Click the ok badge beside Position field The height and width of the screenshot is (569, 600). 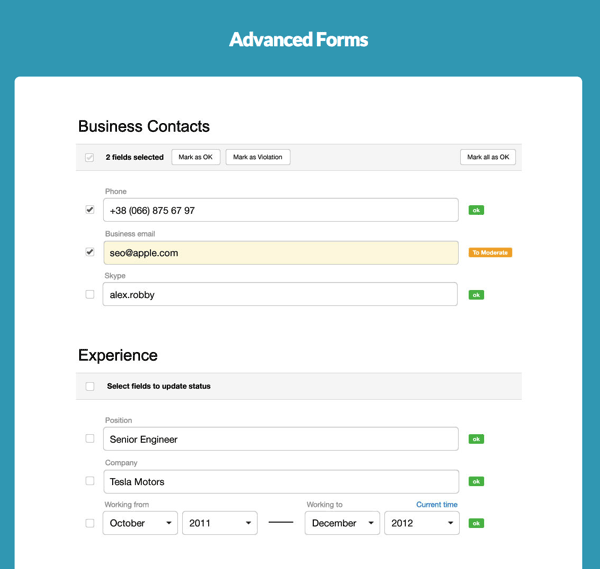476,439
